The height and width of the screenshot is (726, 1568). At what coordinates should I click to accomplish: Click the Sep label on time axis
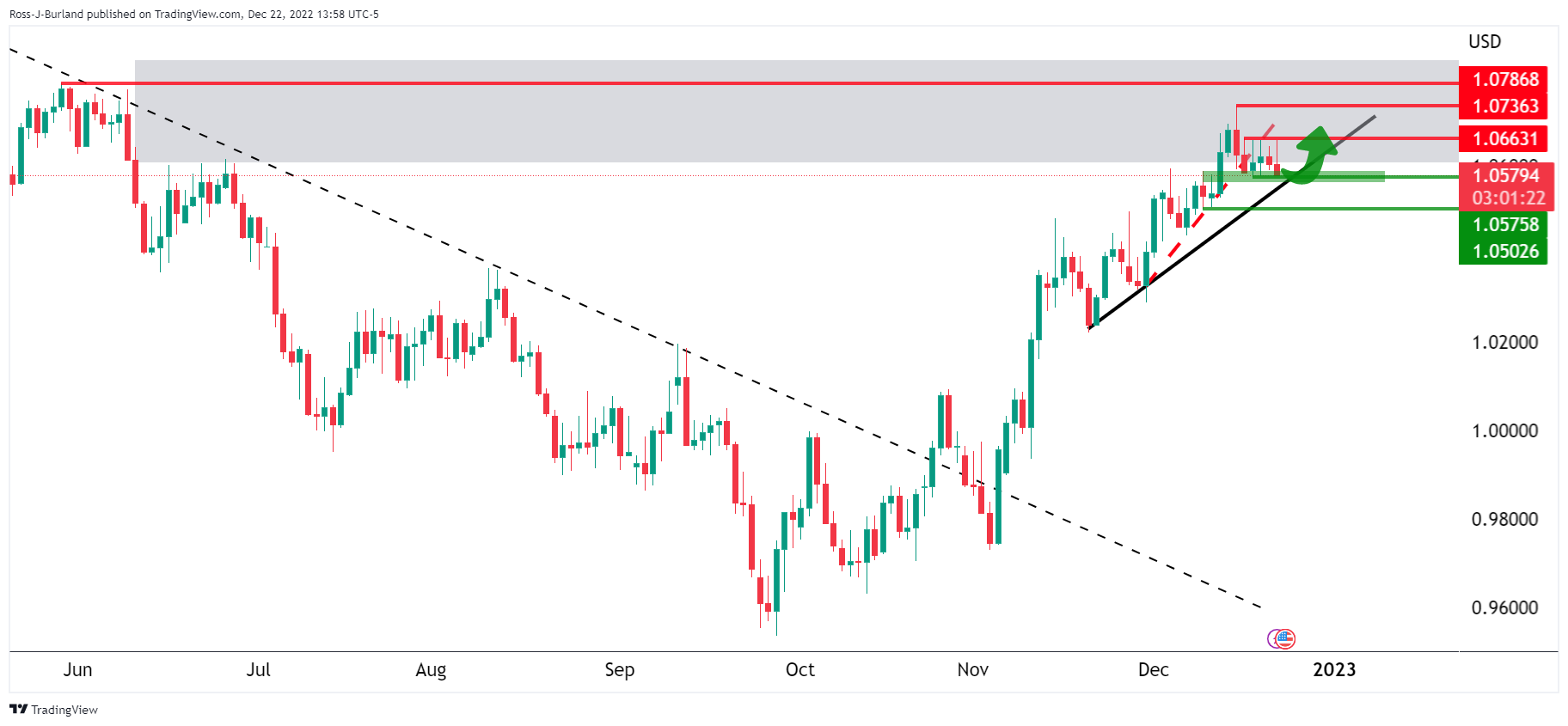coord(619,670)
